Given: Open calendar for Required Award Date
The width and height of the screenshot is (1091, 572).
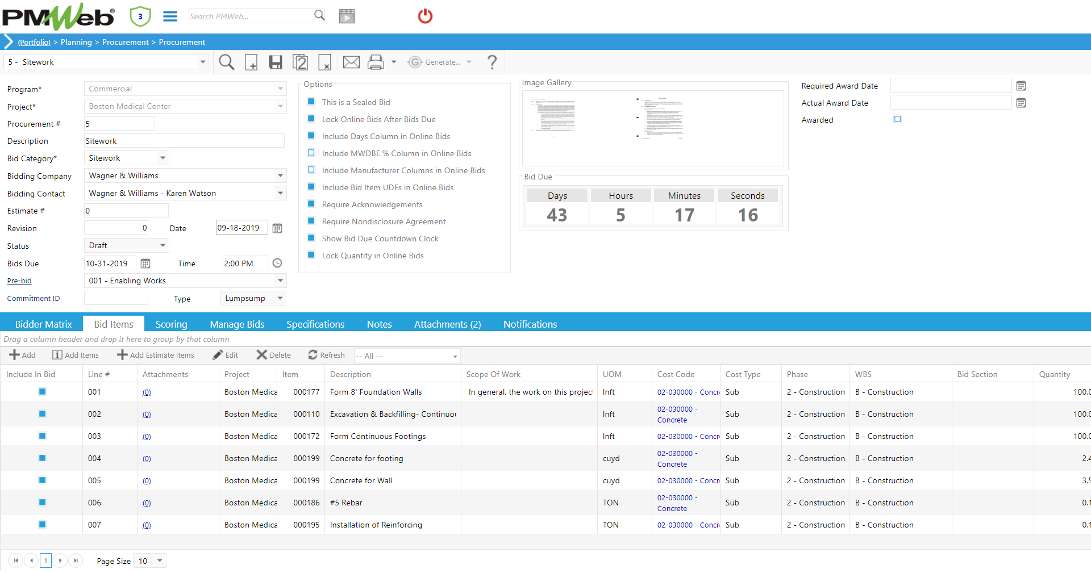Looking at the screenshot, I should click(1021, 86).
